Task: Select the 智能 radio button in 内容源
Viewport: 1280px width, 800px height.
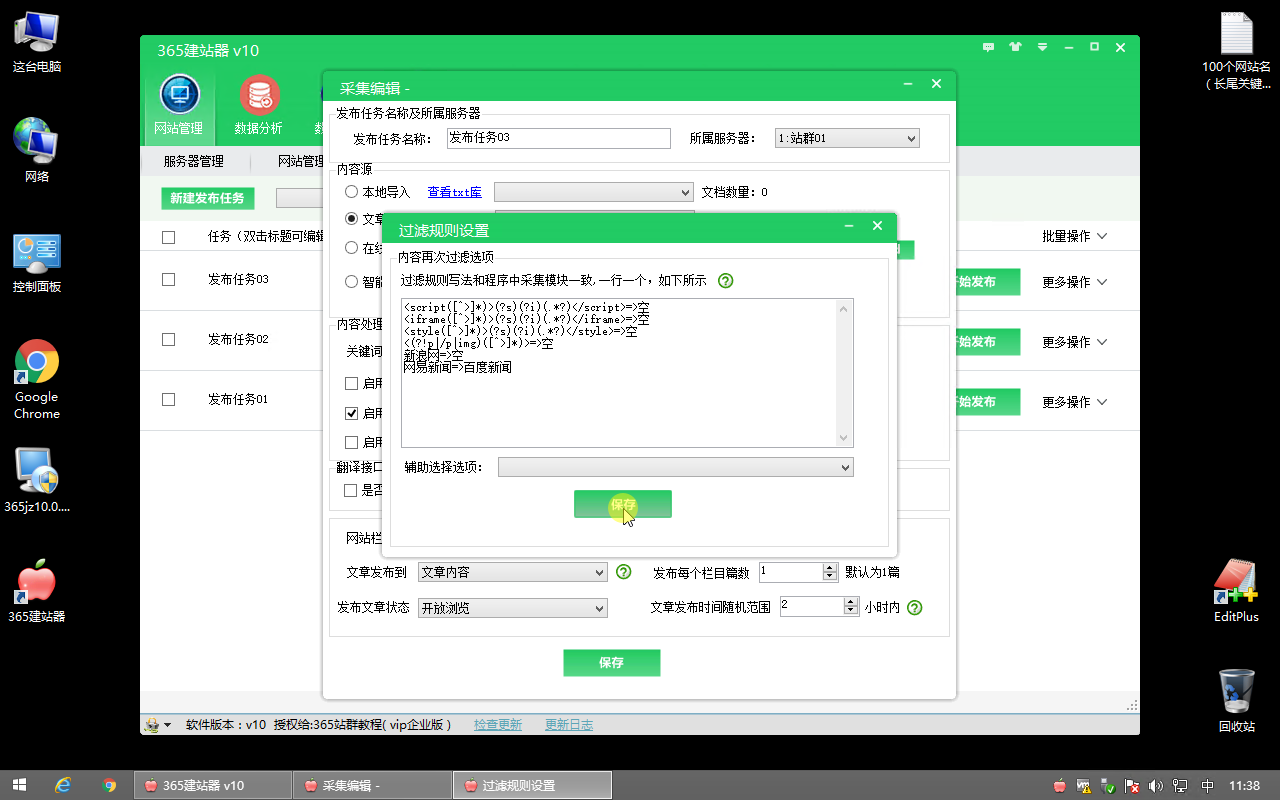Action: click(x=351, y=282)
